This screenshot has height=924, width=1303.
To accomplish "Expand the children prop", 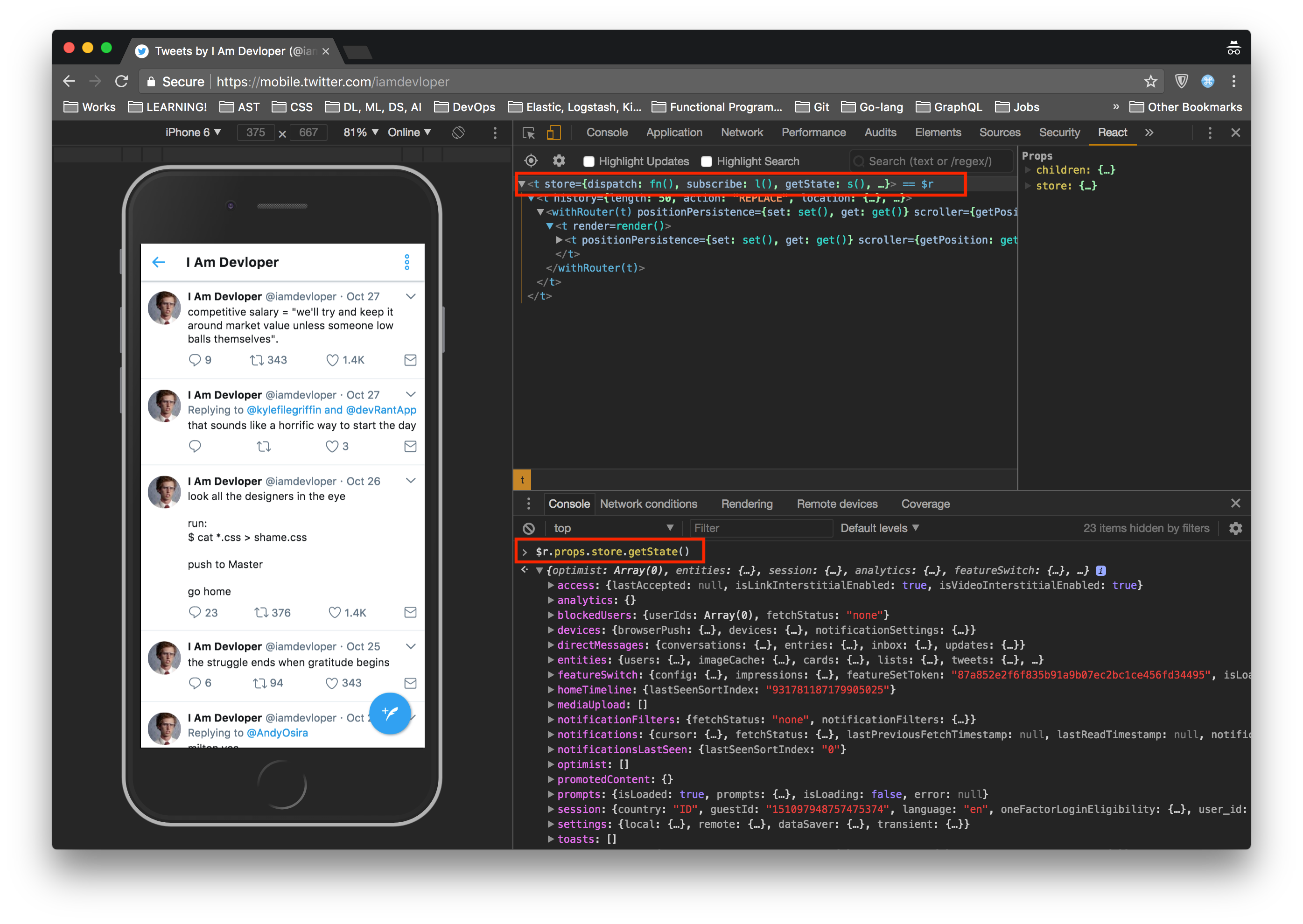I will pyautogui.click(x=1028, y=169).
